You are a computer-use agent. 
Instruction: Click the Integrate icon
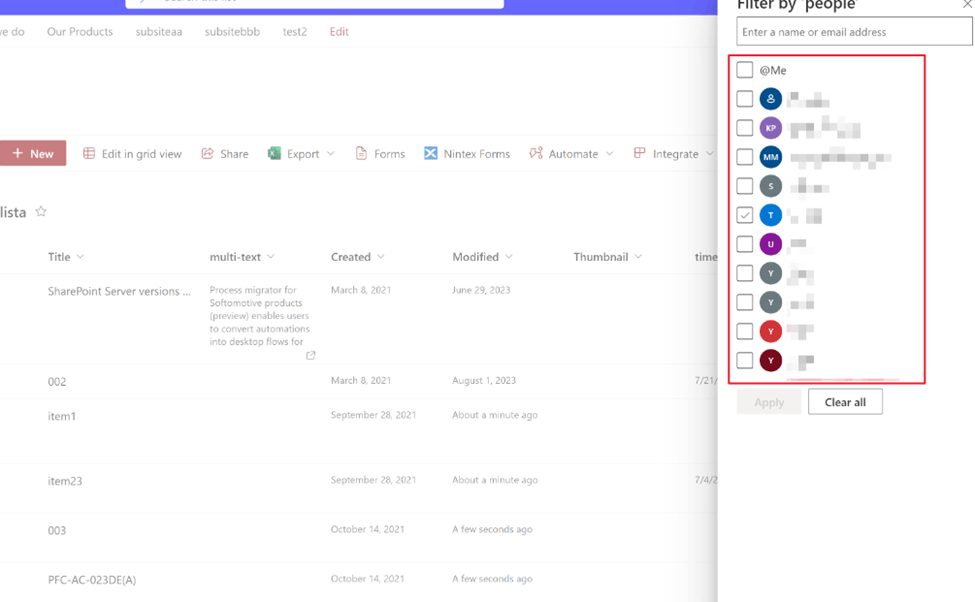(x=639, y=152)
